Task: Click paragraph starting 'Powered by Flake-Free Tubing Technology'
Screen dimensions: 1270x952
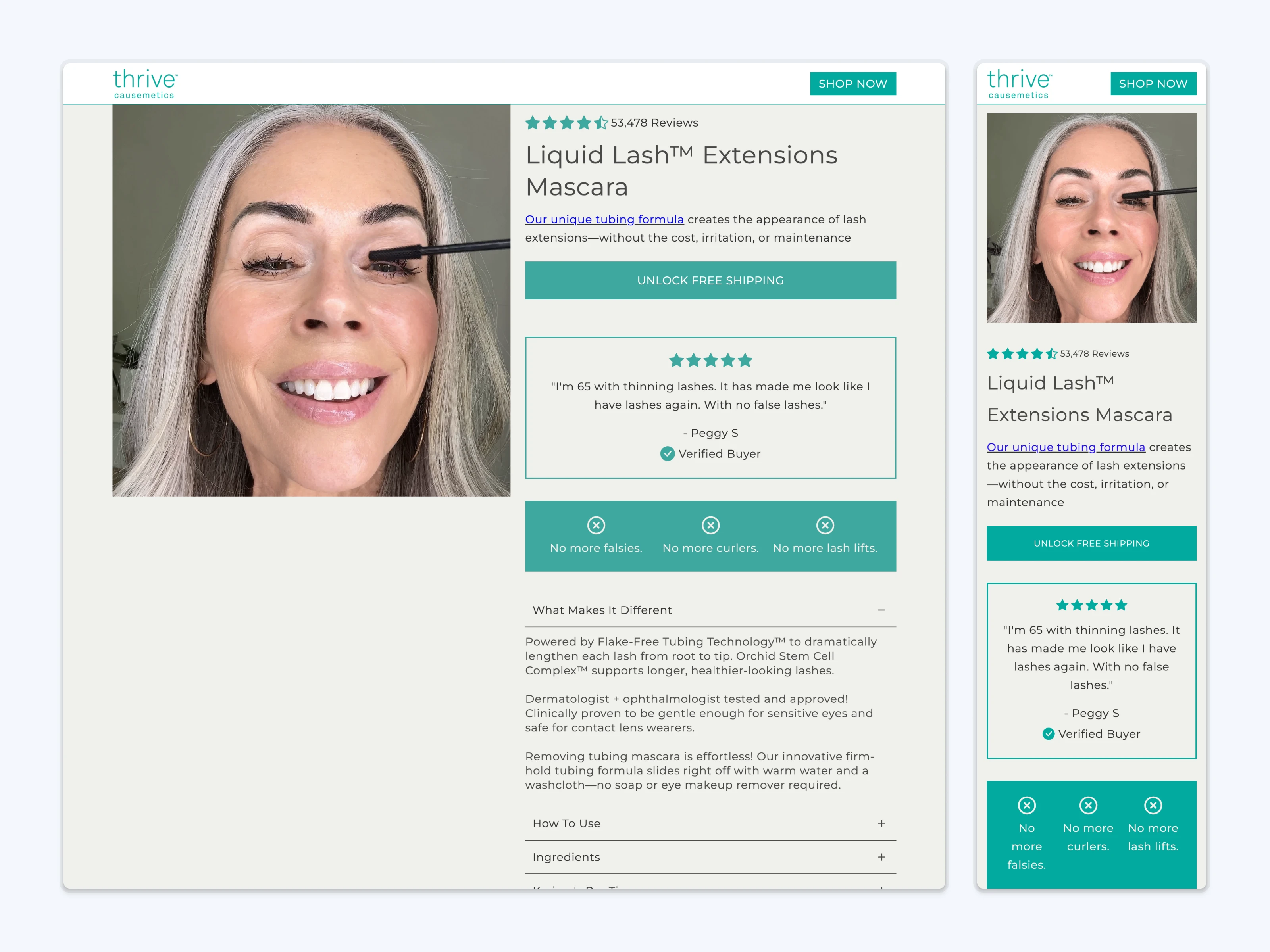Action: coord(701,656)
